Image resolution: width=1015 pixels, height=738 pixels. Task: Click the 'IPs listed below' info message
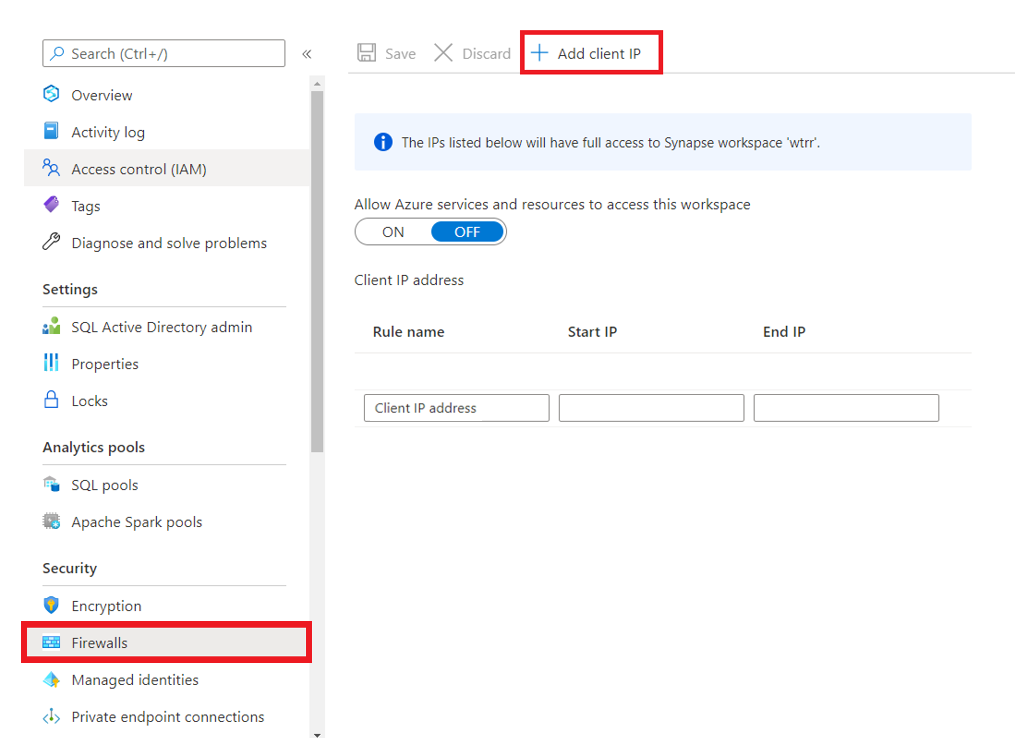(610, 142)
